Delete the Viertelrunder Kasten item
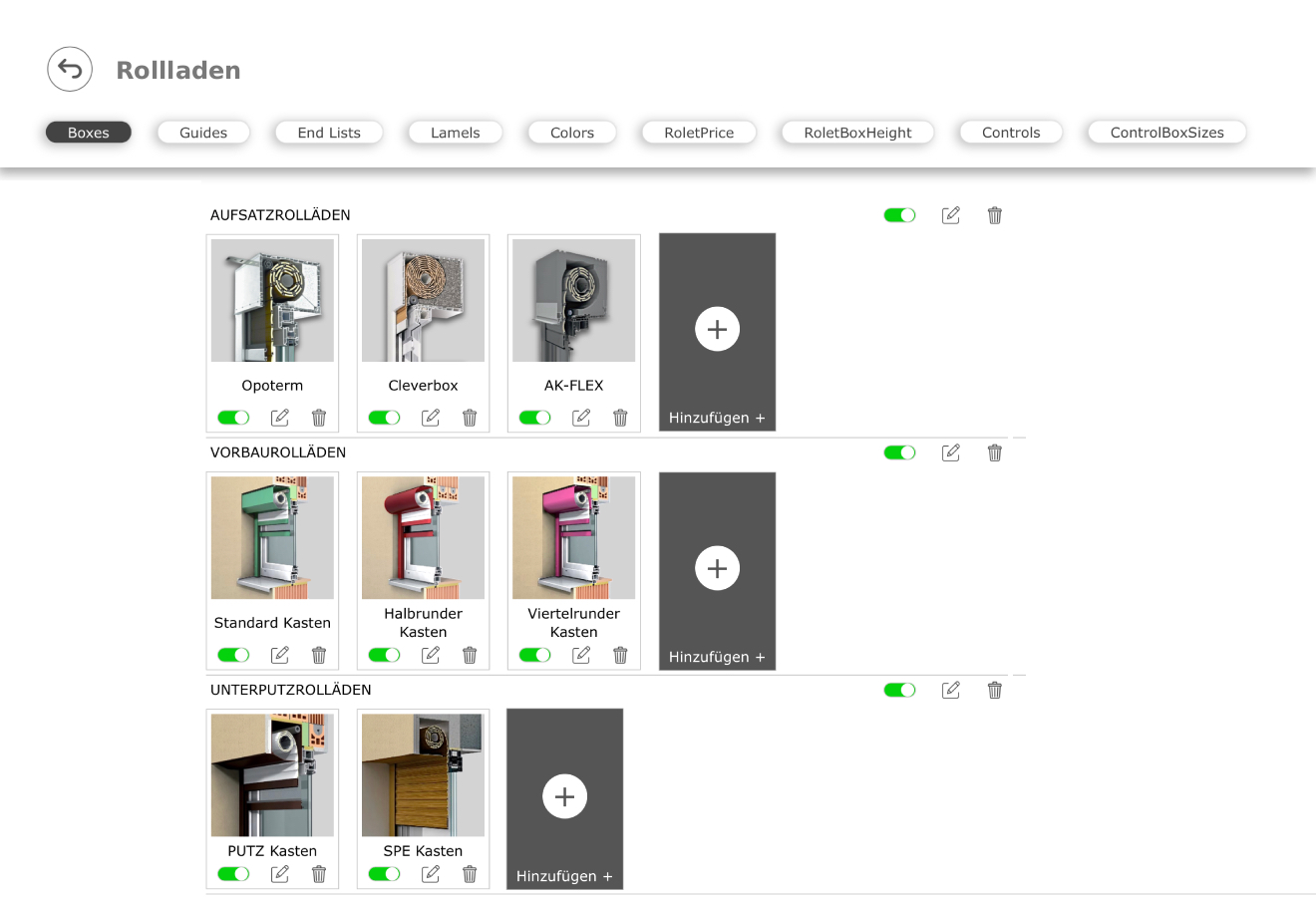1316x897 pixels. (x=620, y=655)
